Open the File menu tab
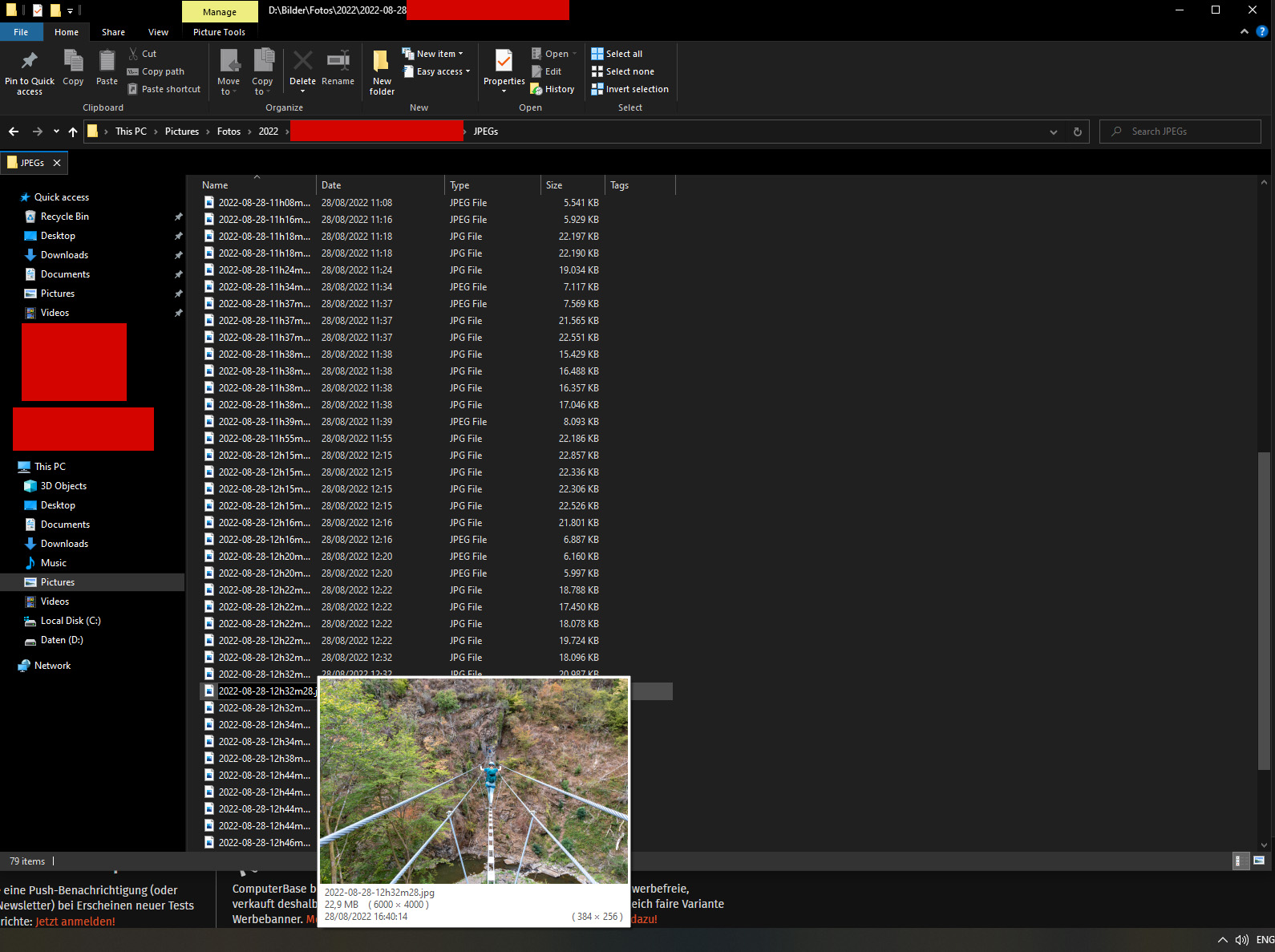 (x=21, y=32)
